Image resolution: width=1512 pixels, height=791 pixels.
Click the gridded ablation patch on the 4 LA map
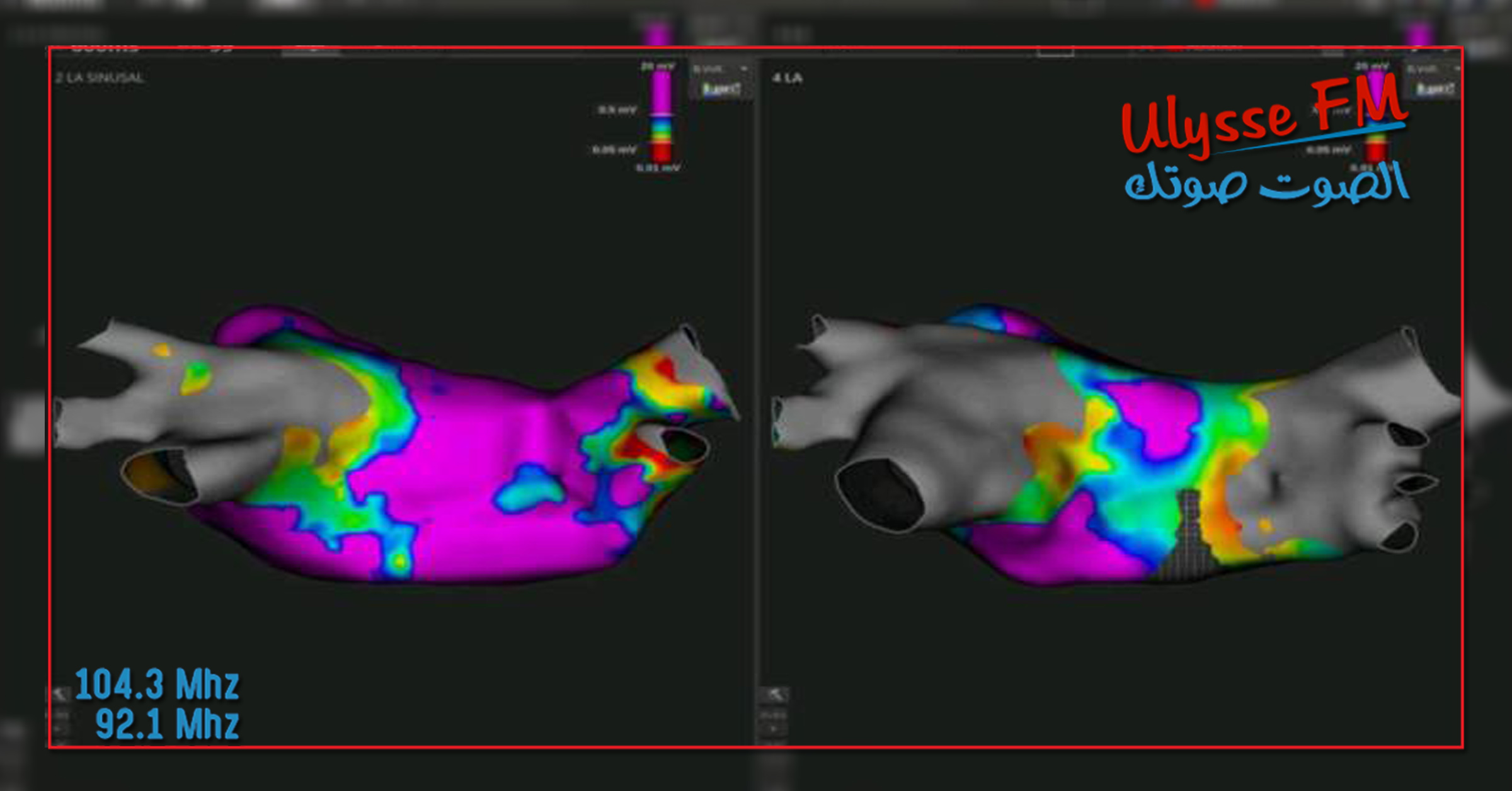[1191, 535]
